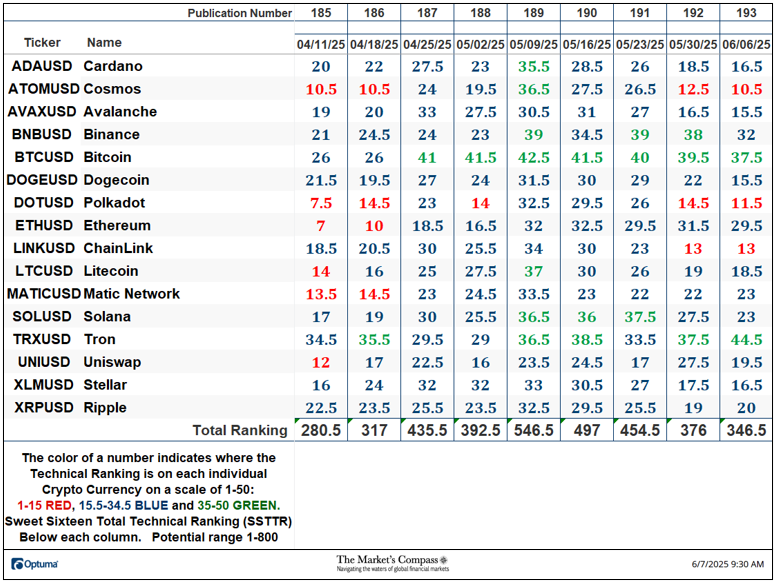Select the ADAUSD ticker
This screenshot has height=581, width=774.
tap(42, 66)
